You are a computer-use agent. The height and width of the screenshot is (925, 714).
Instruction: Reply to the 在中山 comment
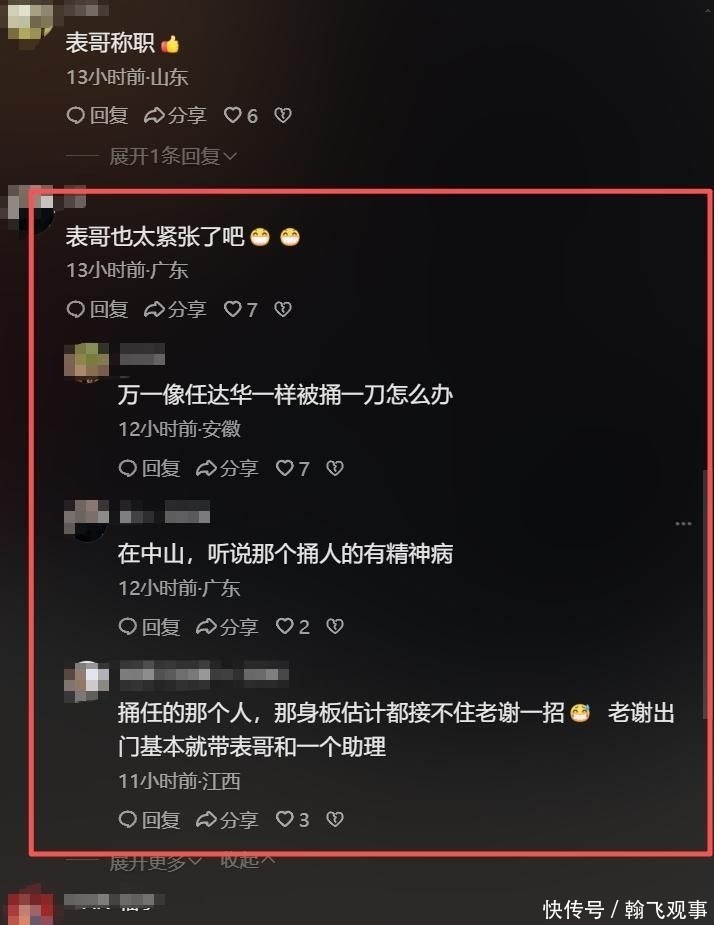(149, 626)
